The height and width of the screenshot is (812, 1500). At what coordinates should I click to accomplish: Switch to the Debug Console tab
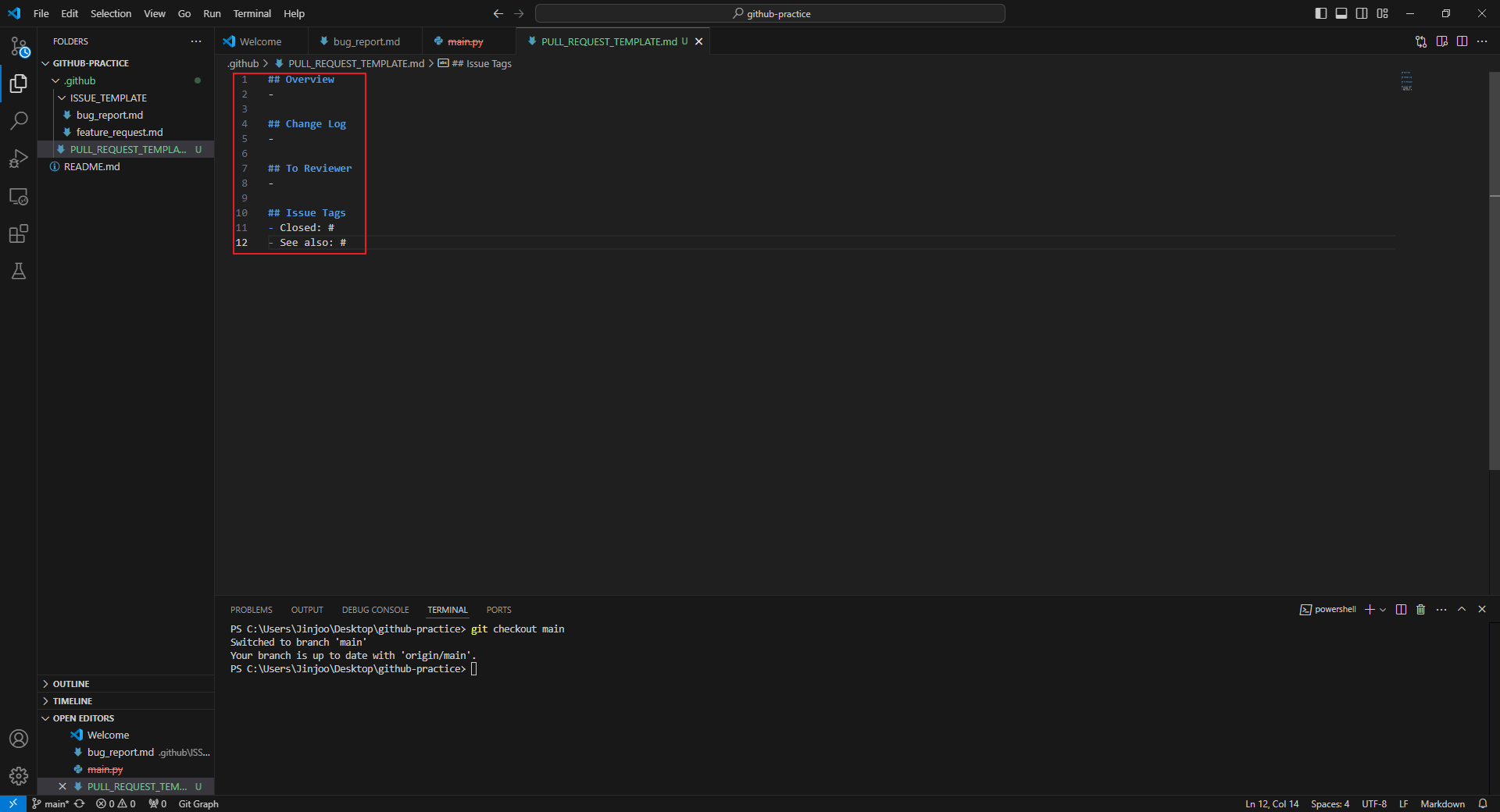375,610
